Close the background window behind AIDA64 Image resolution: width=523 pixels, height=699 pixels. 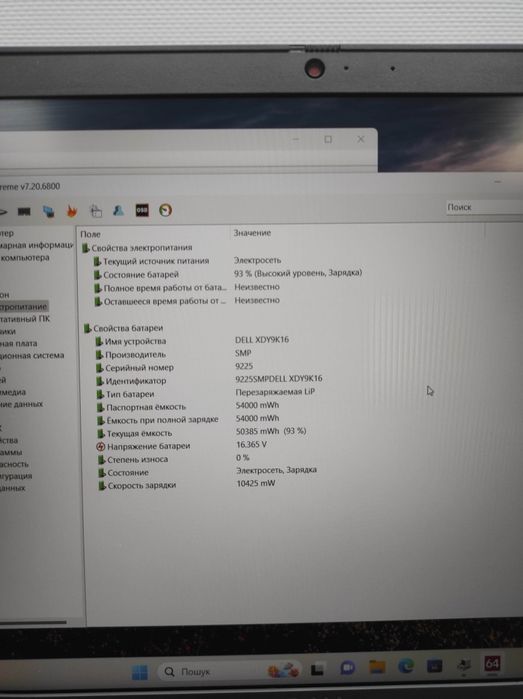coord(361,139)
